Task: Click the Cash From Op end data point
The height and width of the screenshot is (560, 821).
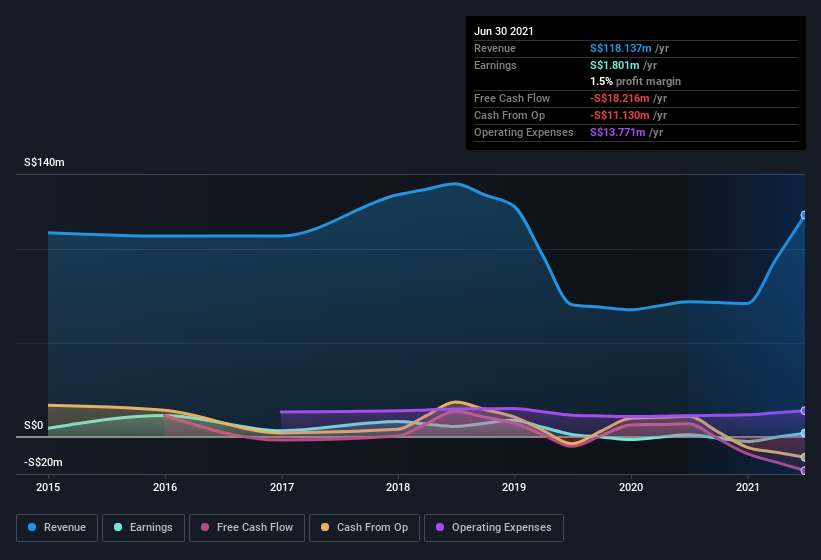Action: [804, 457]
